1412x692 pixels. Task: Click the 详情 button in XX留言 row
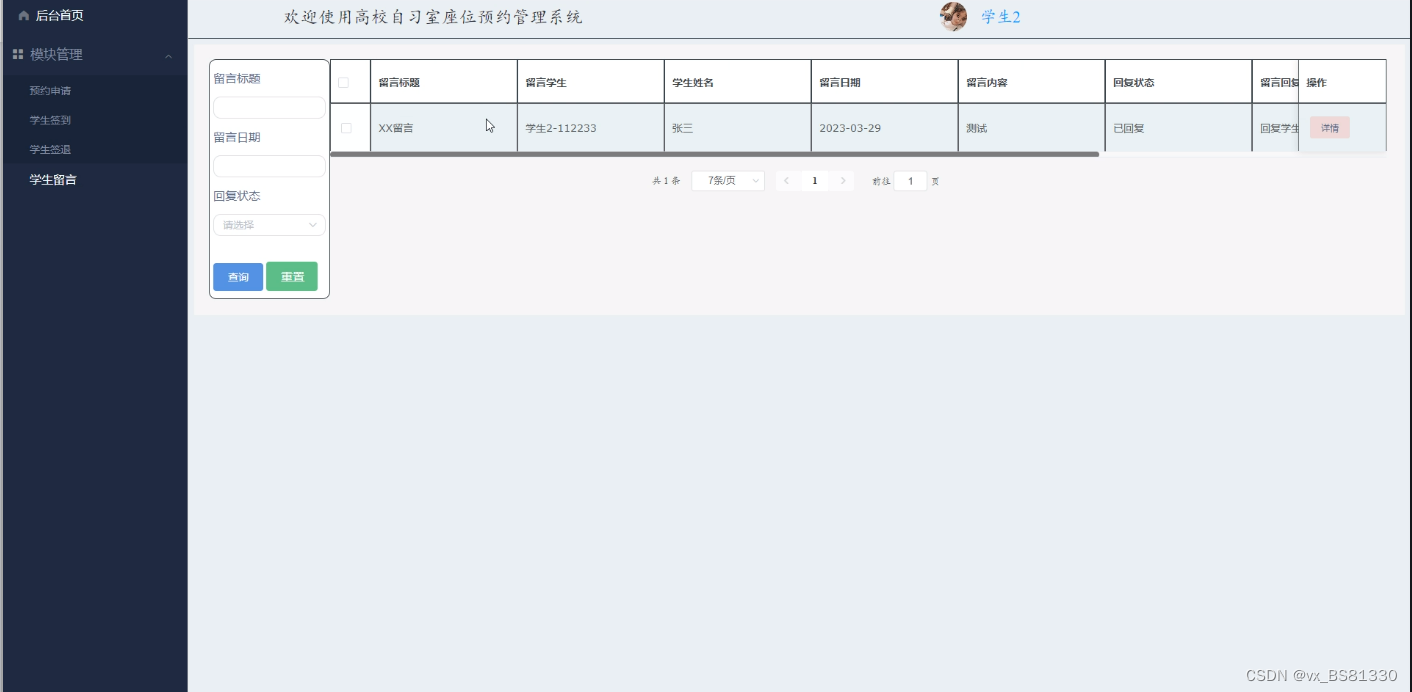[1329, 128]
